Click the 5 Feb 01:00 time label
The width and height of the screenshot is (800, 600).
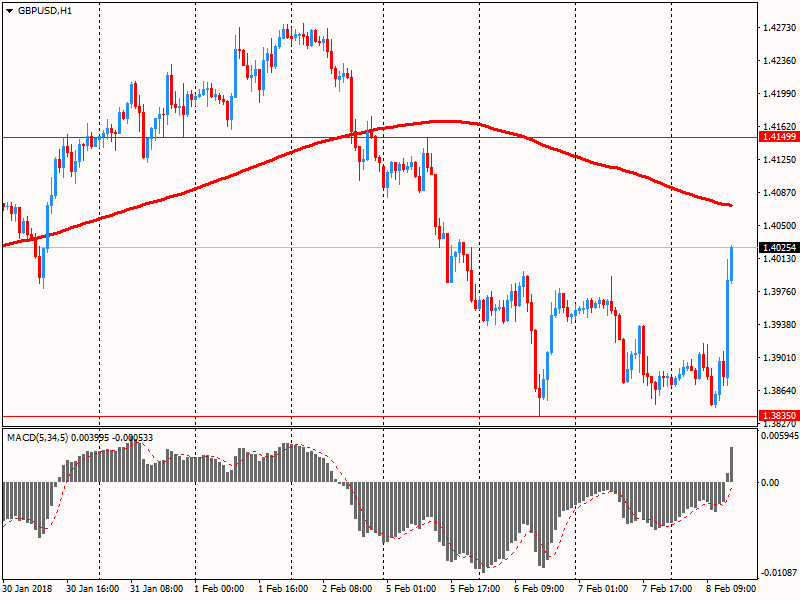411,588
